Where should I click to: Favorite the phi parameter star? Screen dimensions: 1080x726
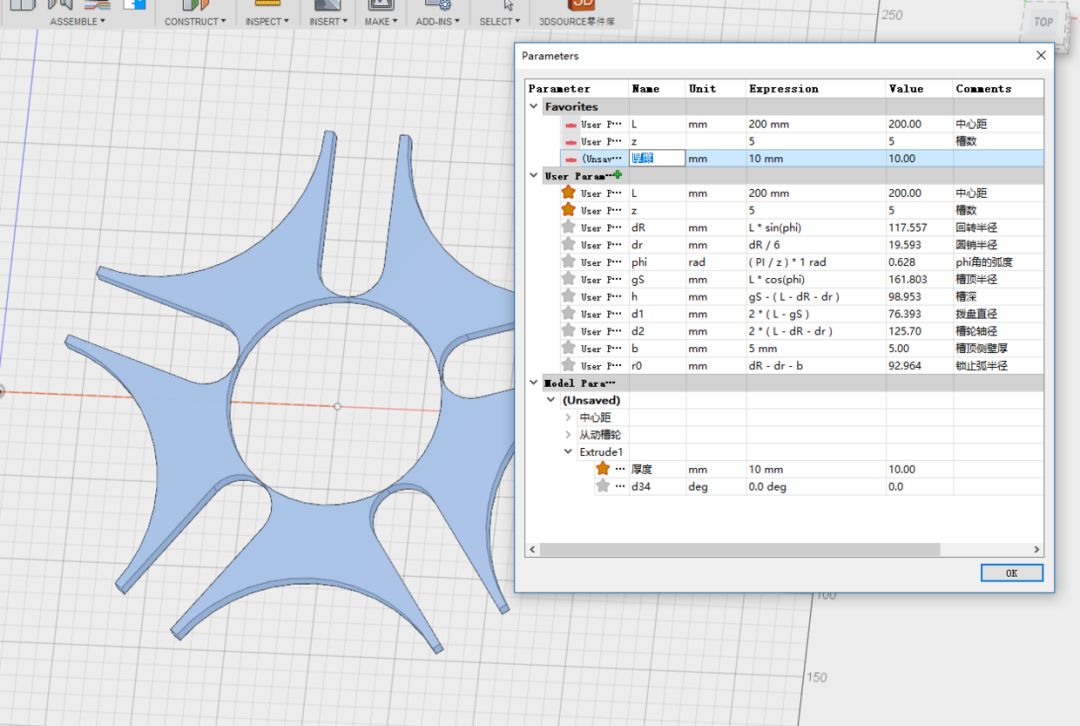coord(568,262)
